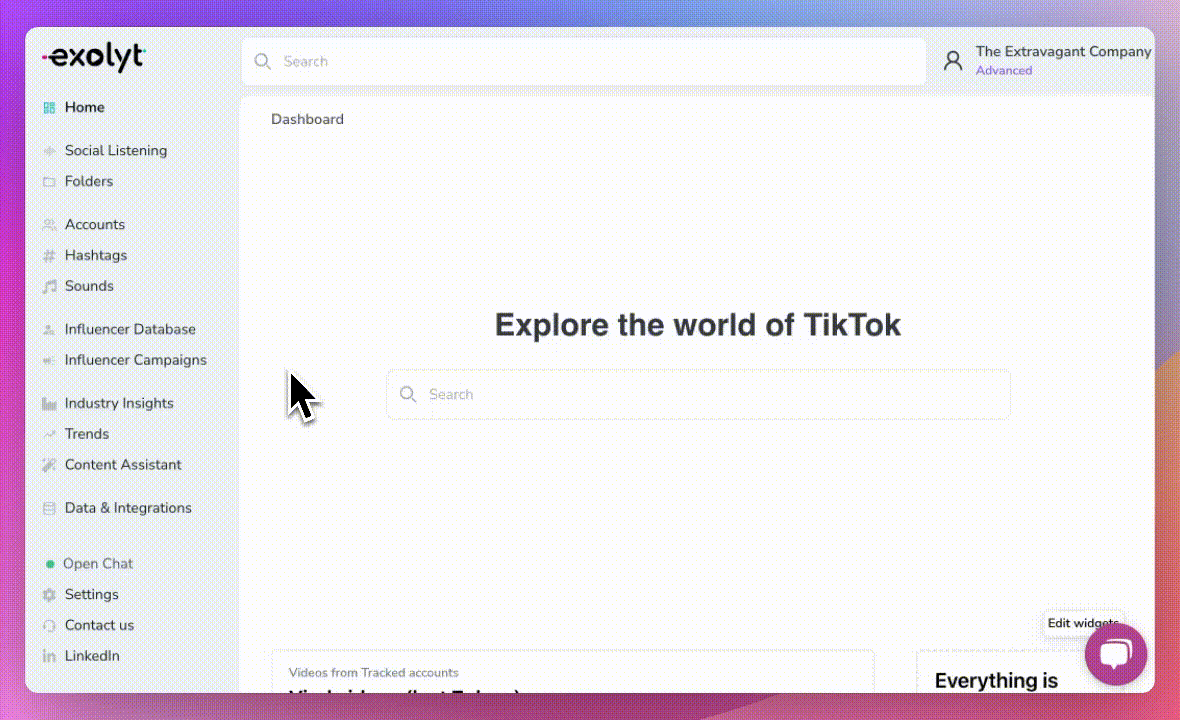Open the Sounds page
Image resolution: width=1180 pixels, height=720 pixels.
click(x=89, y=286)
